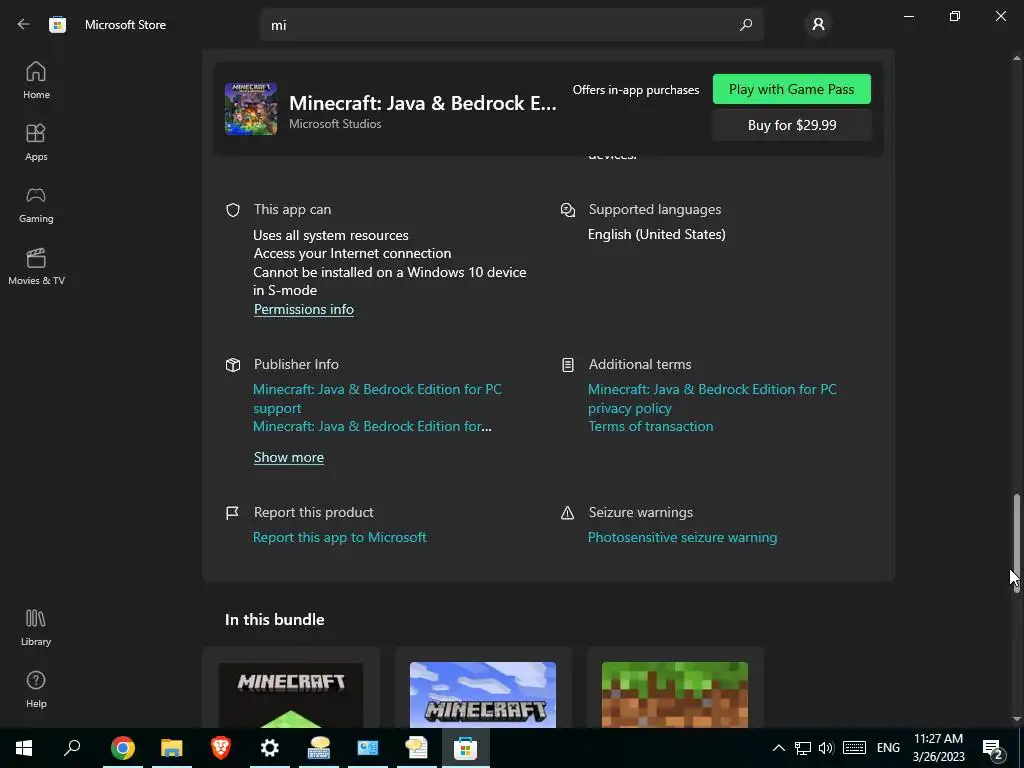
Task: Click Buy for $29.99 button
Action: click(x=792, y=125)
